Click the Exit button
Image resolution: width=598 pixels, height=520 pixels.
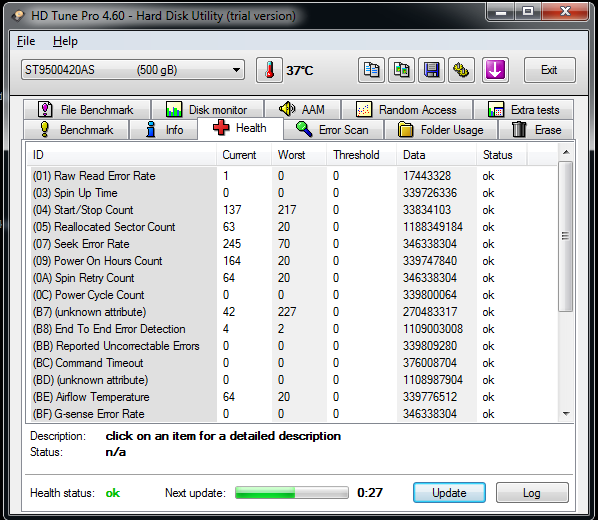pyautogui.click(x=550, y=70)
